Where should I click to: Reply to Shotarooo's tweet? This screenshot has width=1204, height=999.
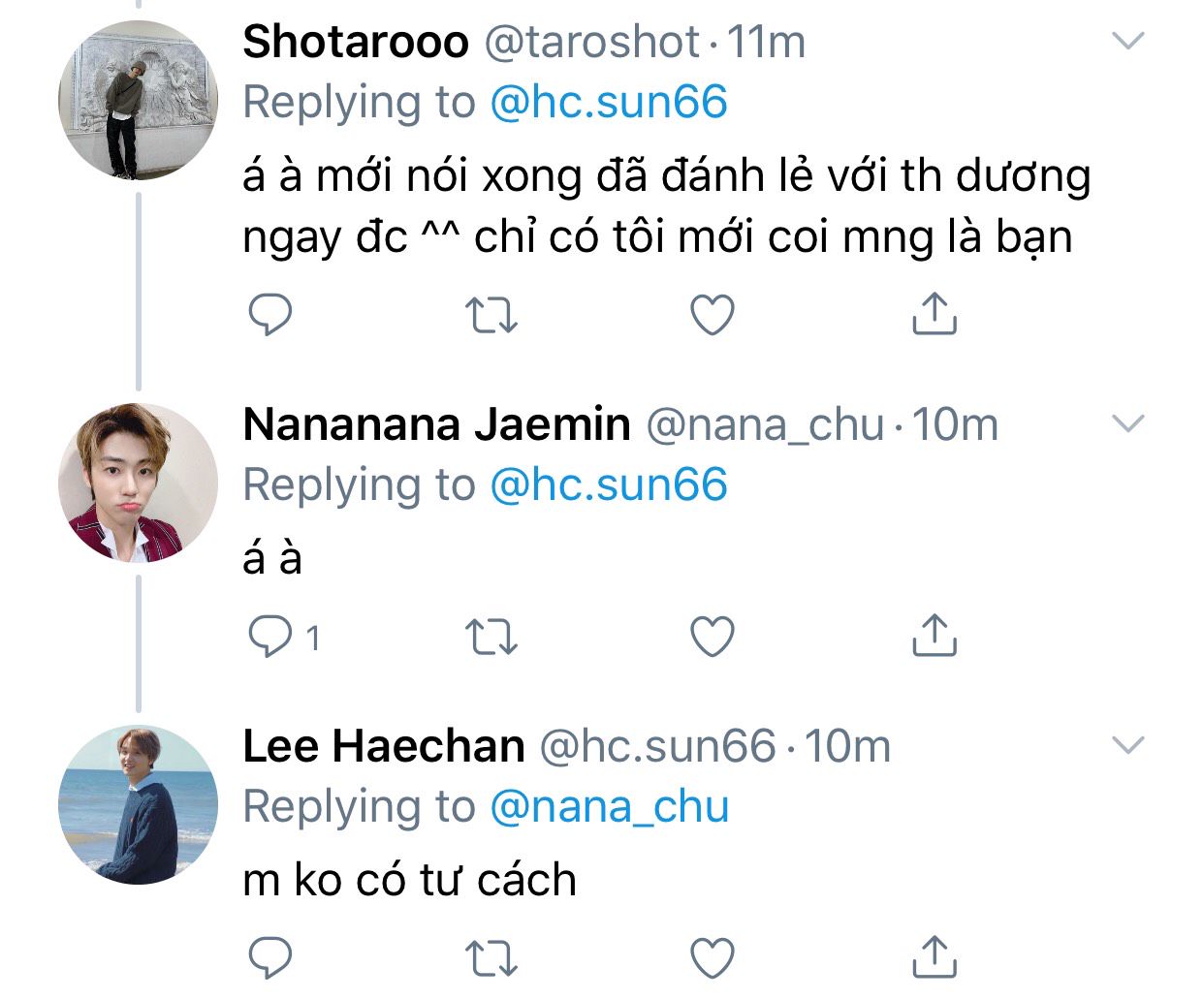pos(270,315)
